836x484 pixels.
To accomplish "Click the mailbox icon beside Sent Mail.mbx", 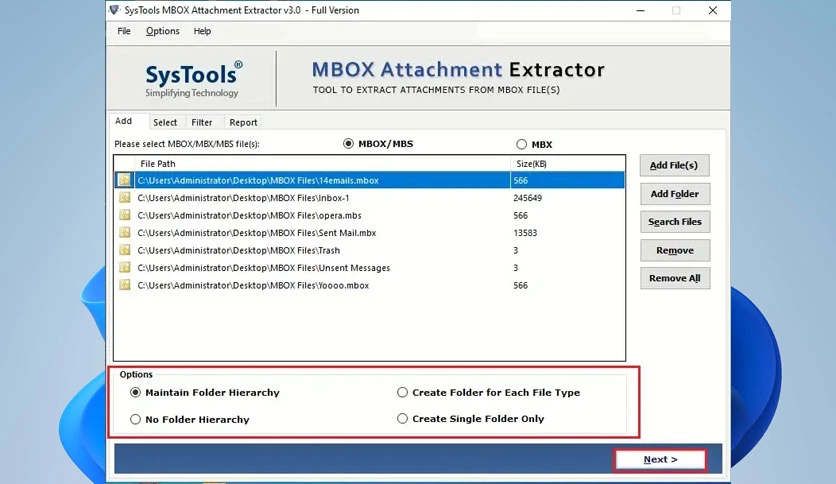I will [125, 232].
